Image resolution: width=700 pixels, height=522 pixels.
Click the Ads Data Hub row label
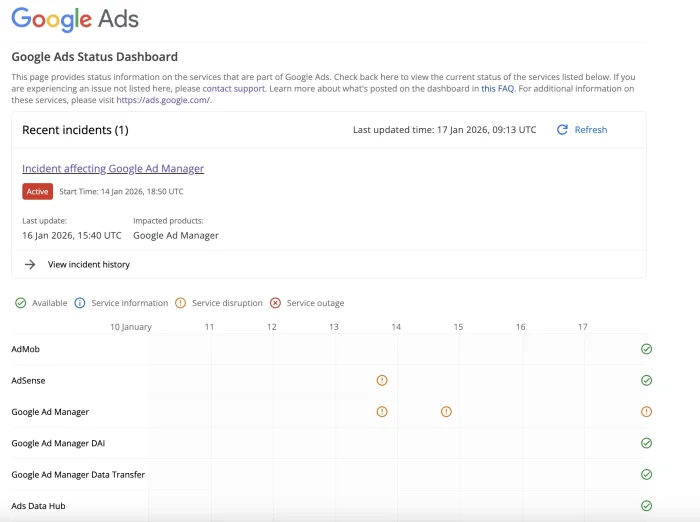point(38,505)
